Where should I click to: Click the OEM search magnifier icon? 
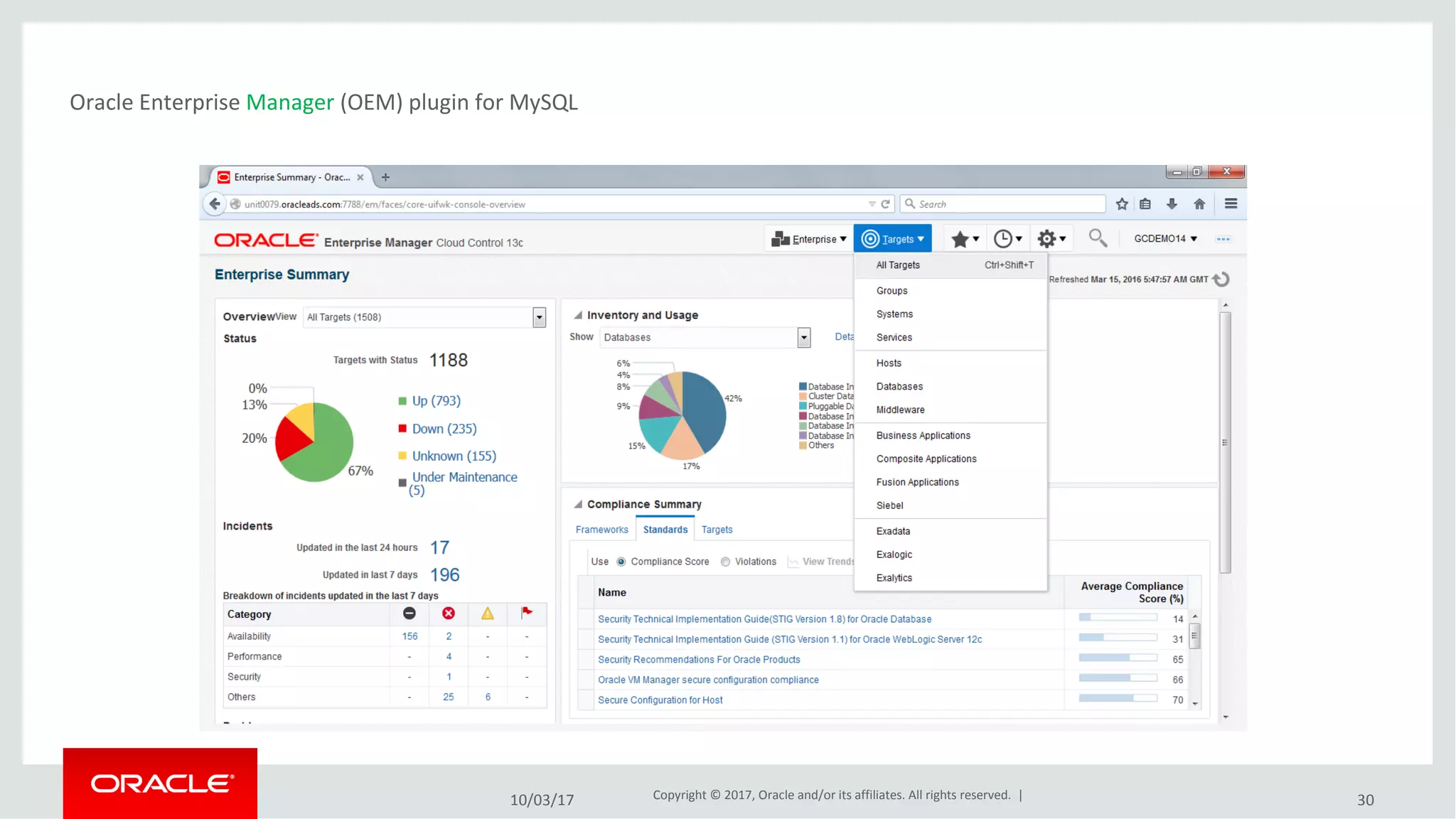[x=1098, y=238]
